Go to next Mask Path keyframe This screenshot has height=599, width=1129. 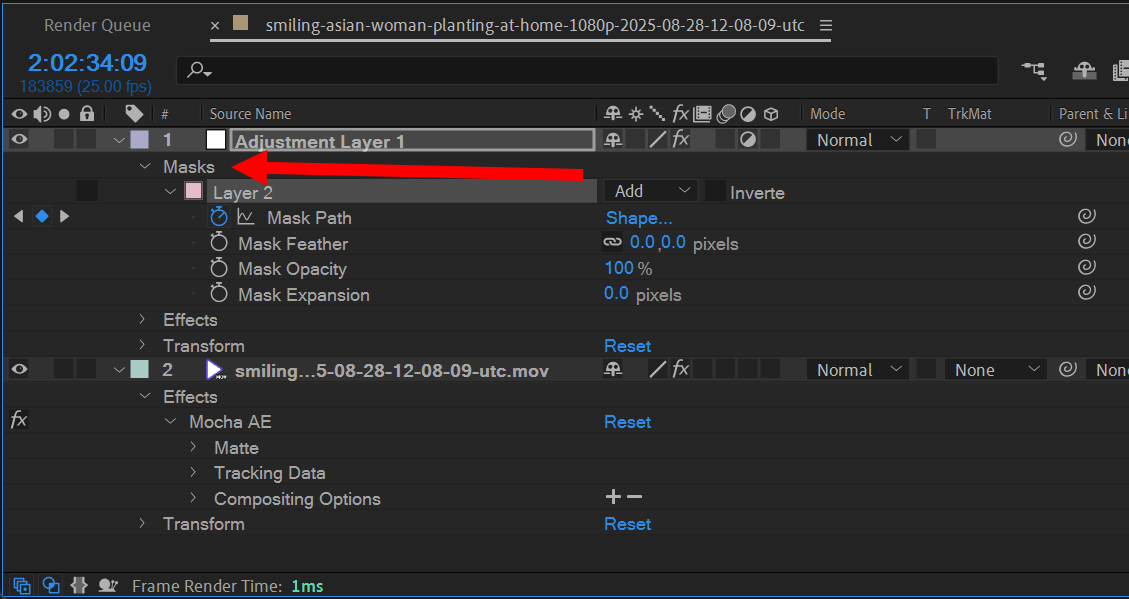point(64,216)
